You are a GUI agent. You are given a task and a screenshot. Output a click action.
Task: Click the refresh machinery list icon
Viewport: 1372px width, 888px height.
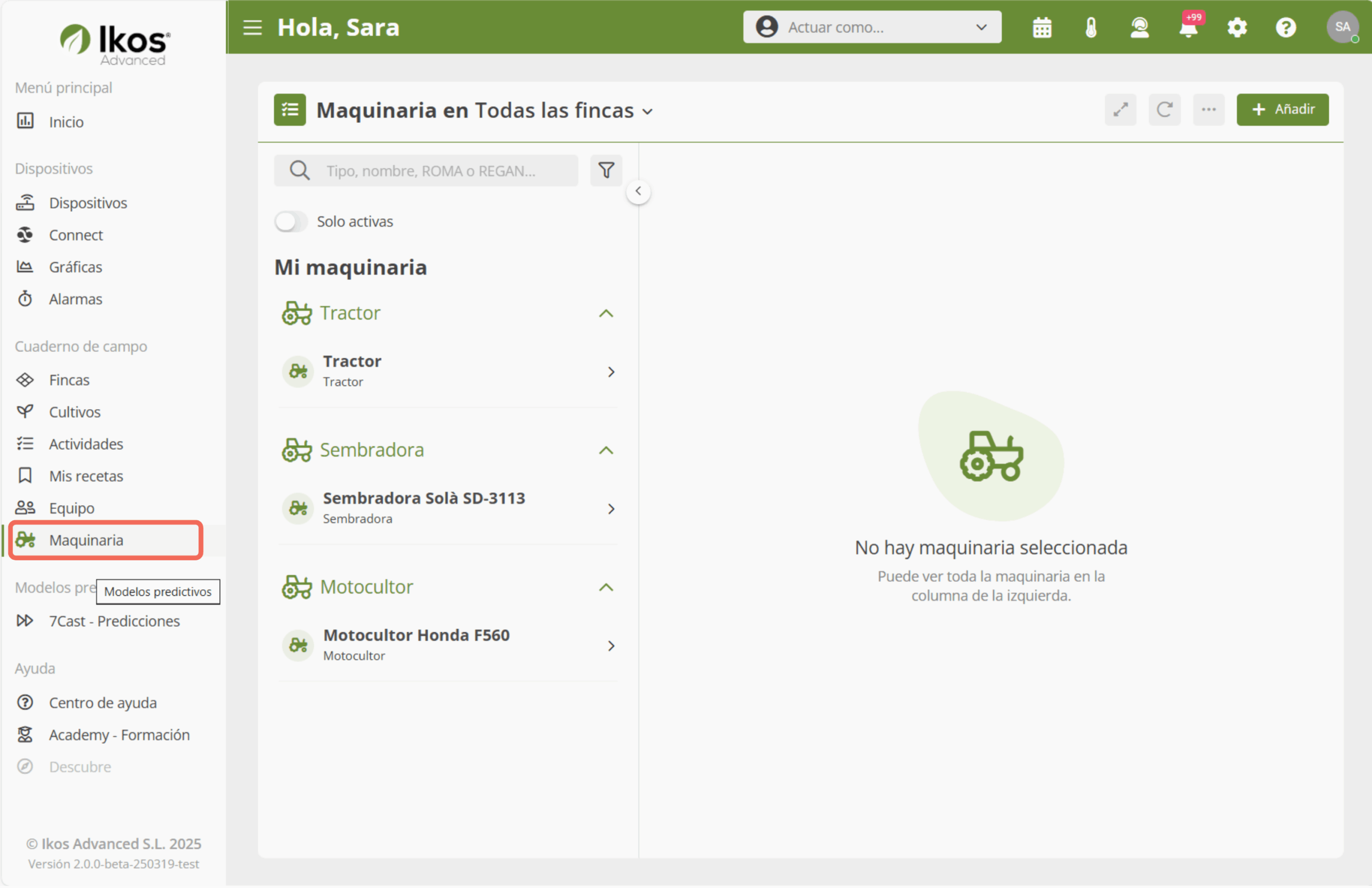click(x=1164, y=109)
